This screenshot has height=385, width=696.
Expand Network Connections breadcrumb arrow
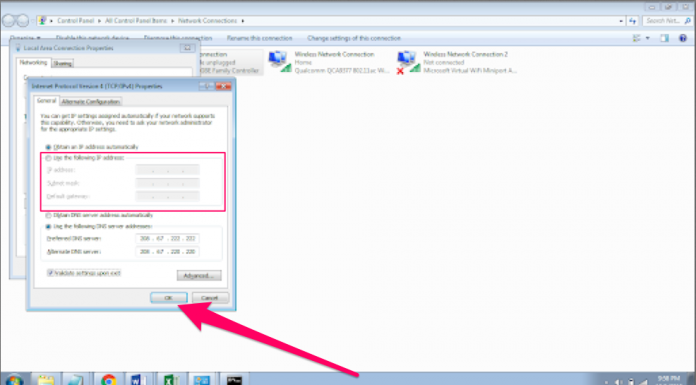(x=243, y=21)
